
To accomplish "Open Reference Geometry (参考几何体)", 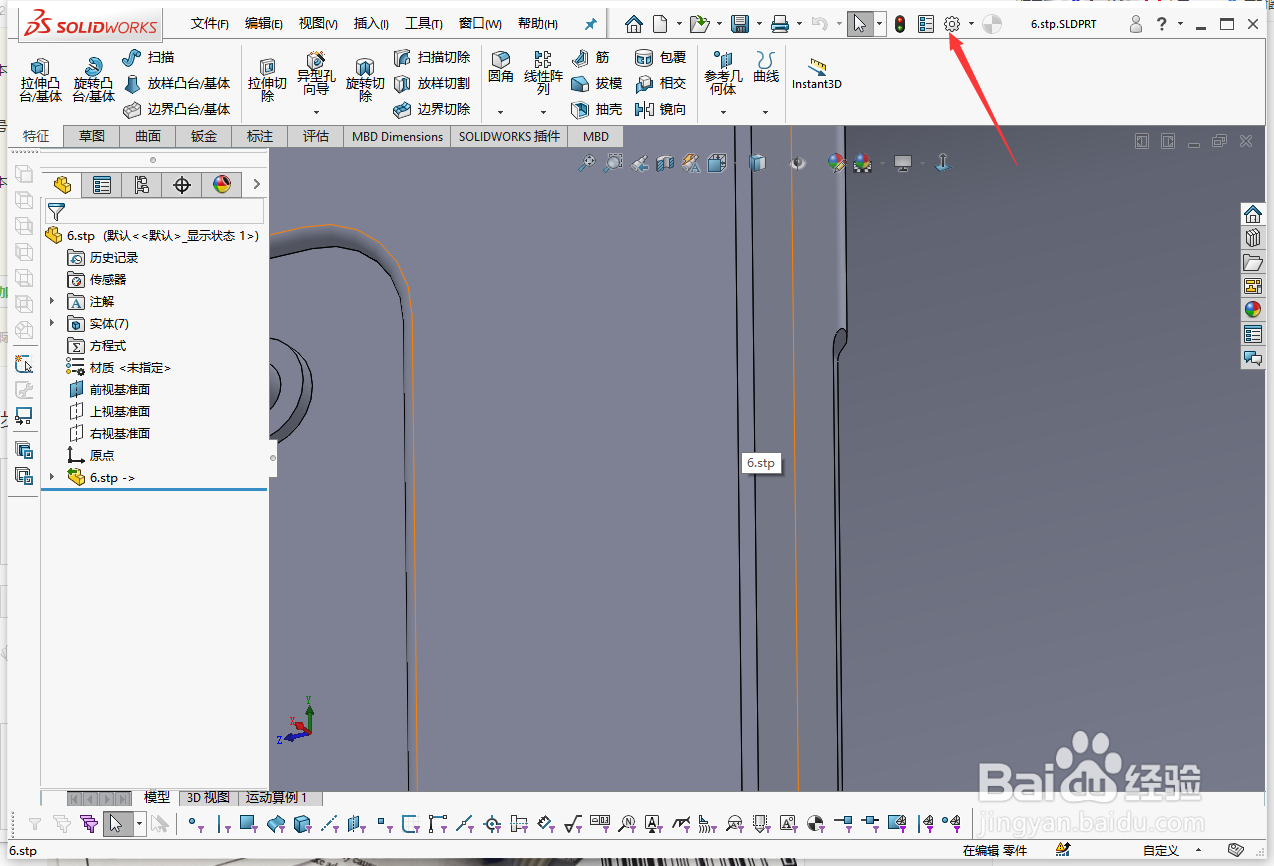I will tap(723, 74).
